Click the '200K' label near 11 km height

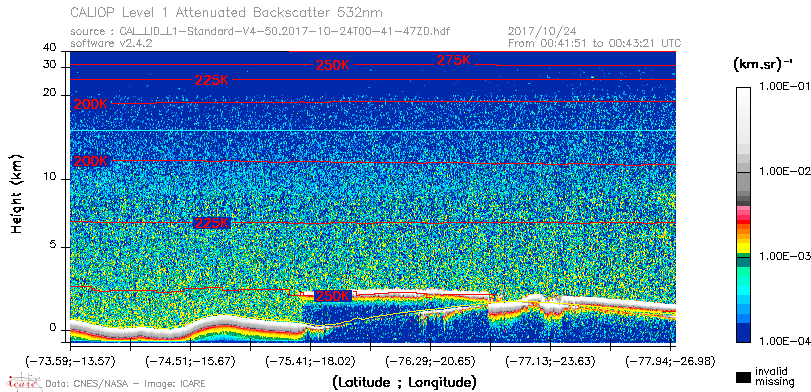pos(91,161)
